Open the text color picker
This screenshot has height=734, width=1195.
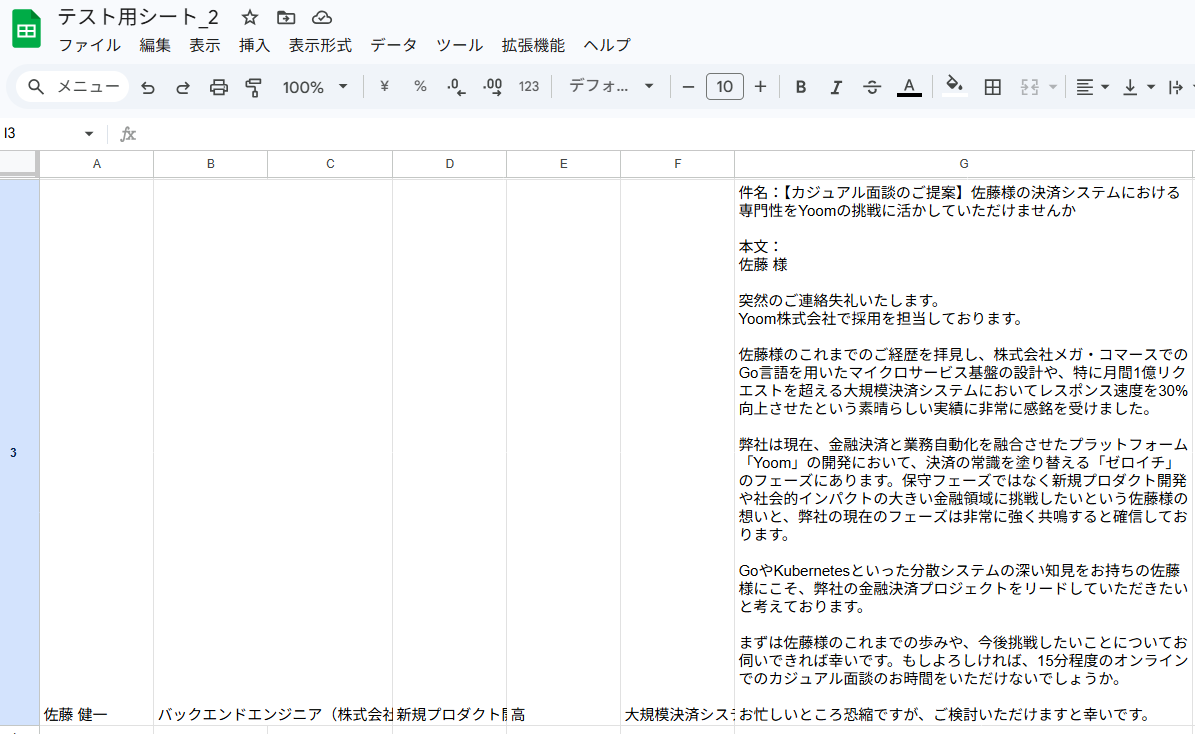pyautogui.click(x=908, y=87)
